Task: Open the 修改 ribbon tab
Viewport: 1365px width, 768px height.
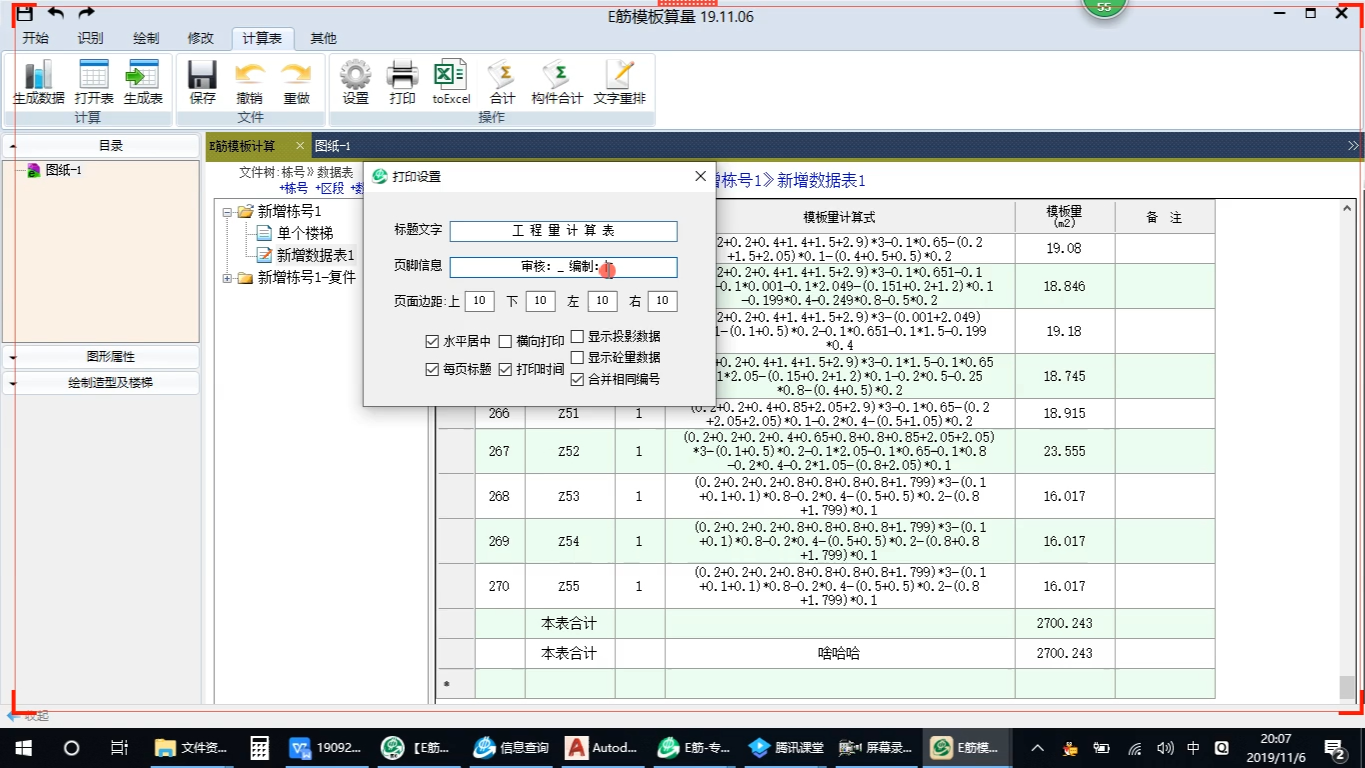Action: coord(201,39)
